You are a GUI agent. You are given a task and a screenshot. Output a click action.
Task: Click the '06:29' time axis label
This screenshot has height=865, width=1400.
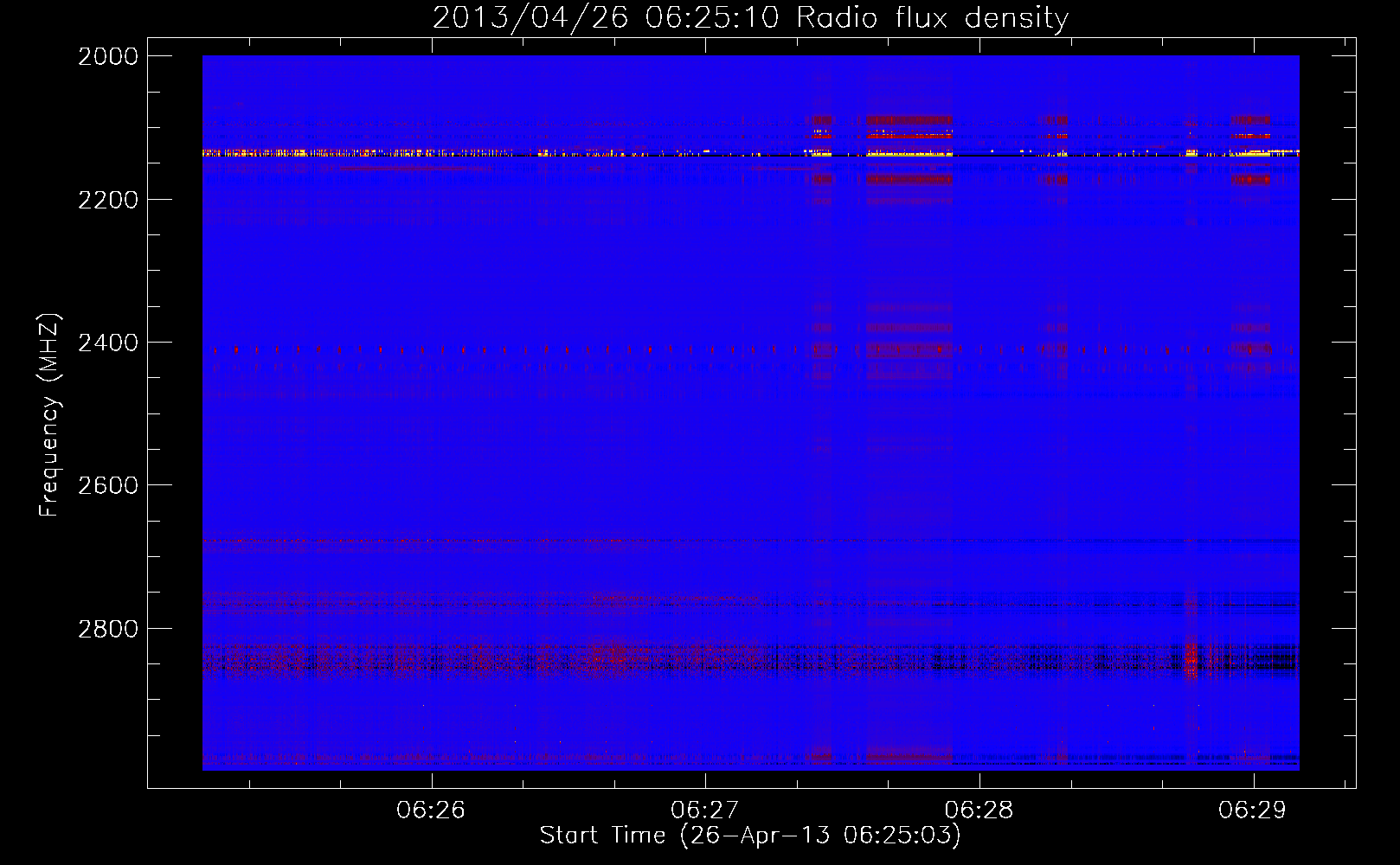1253,810
